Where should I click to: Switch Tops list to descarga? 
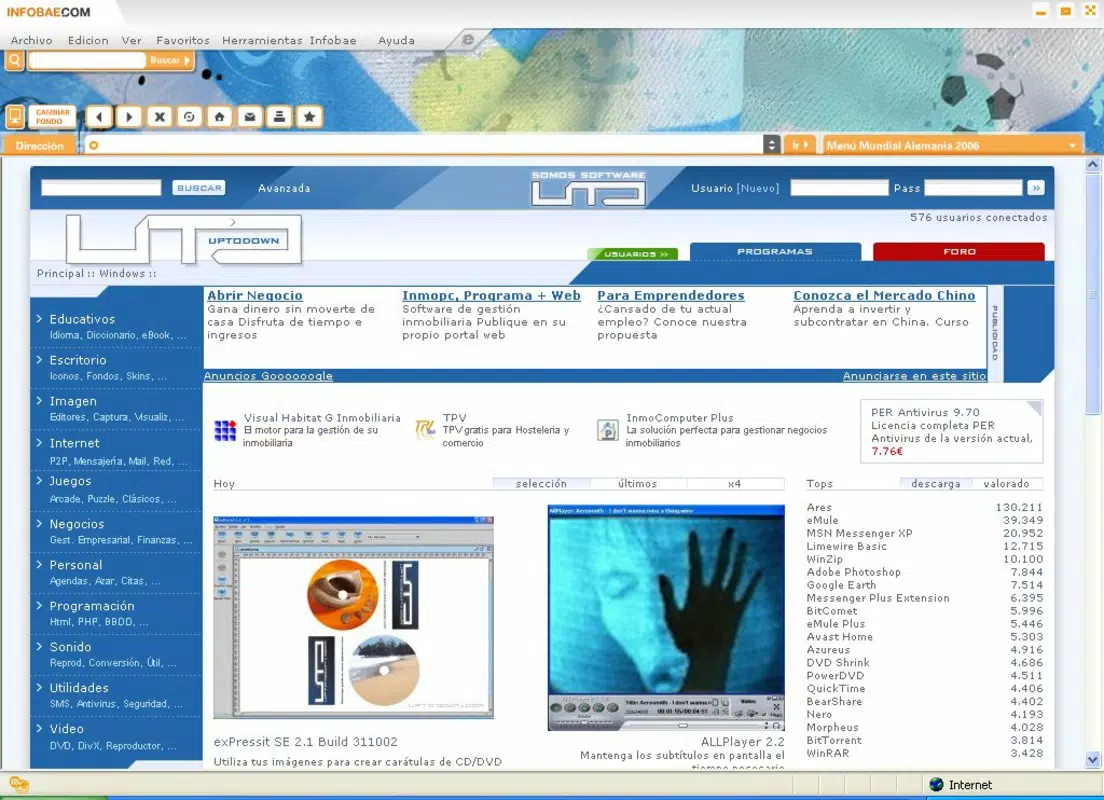[935, 484]
